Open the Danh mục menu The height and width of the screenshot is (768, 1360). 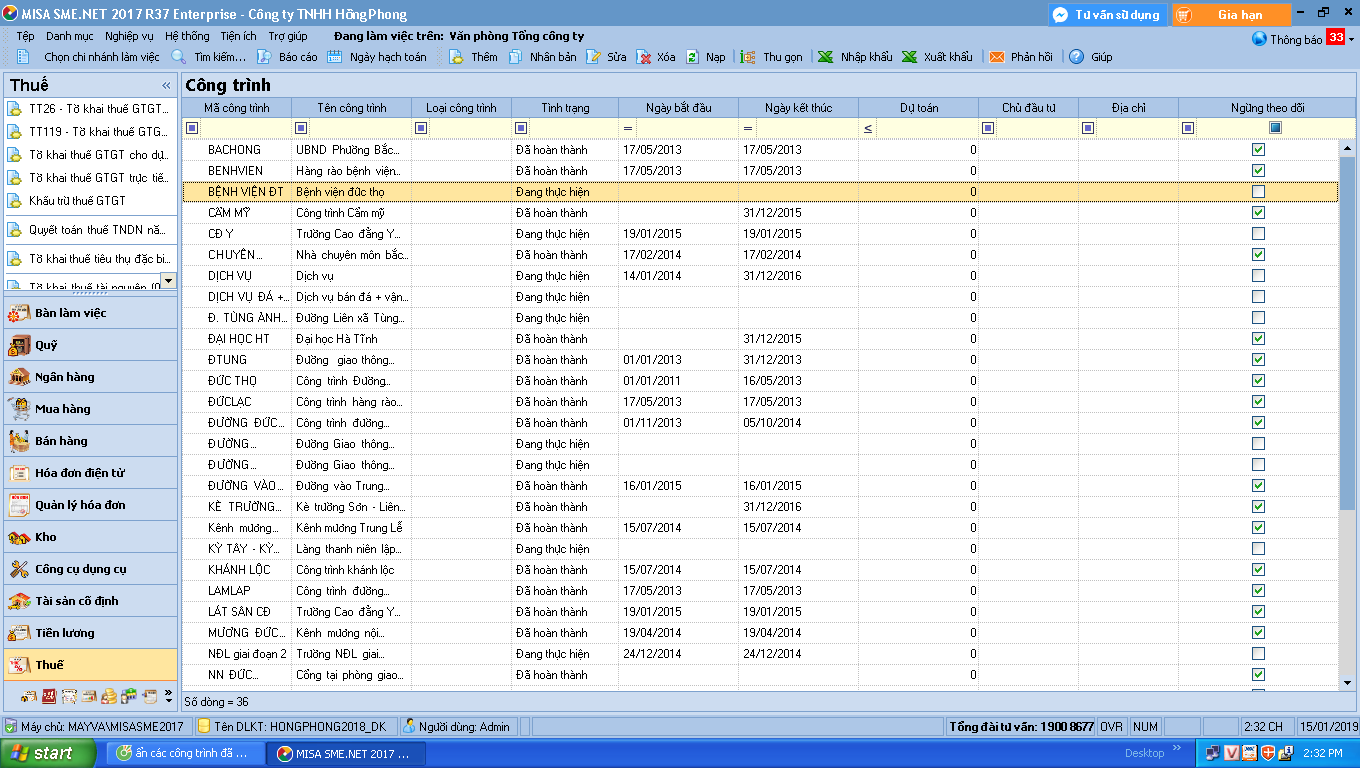69,36
